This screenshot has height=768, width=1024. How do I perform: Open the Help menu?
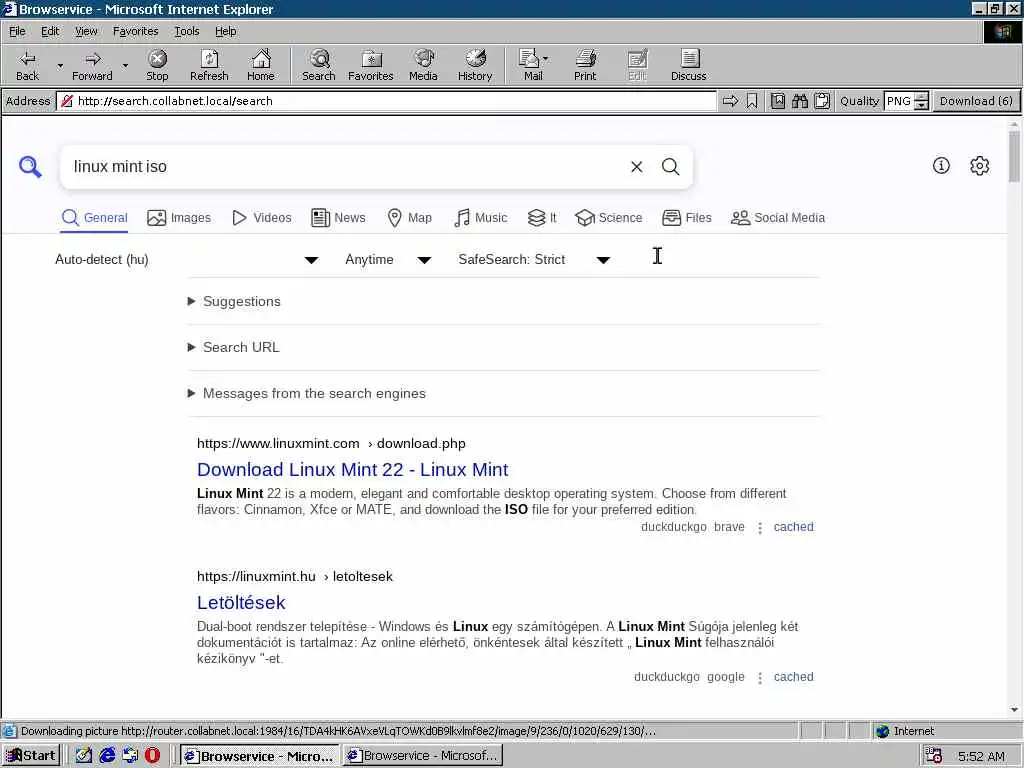click(x=225, y=31)
